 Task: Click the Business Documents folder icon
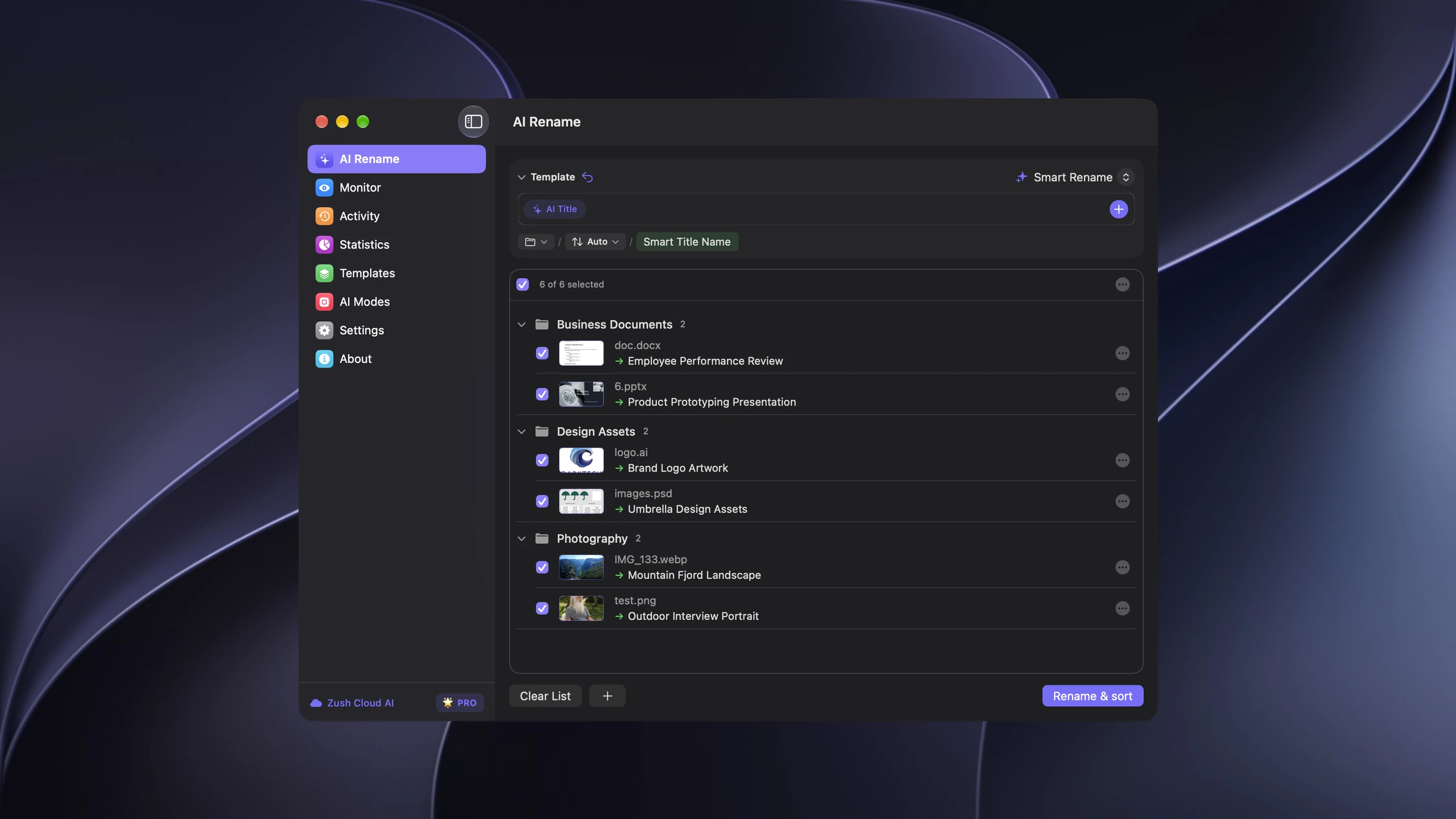point(542,324)
